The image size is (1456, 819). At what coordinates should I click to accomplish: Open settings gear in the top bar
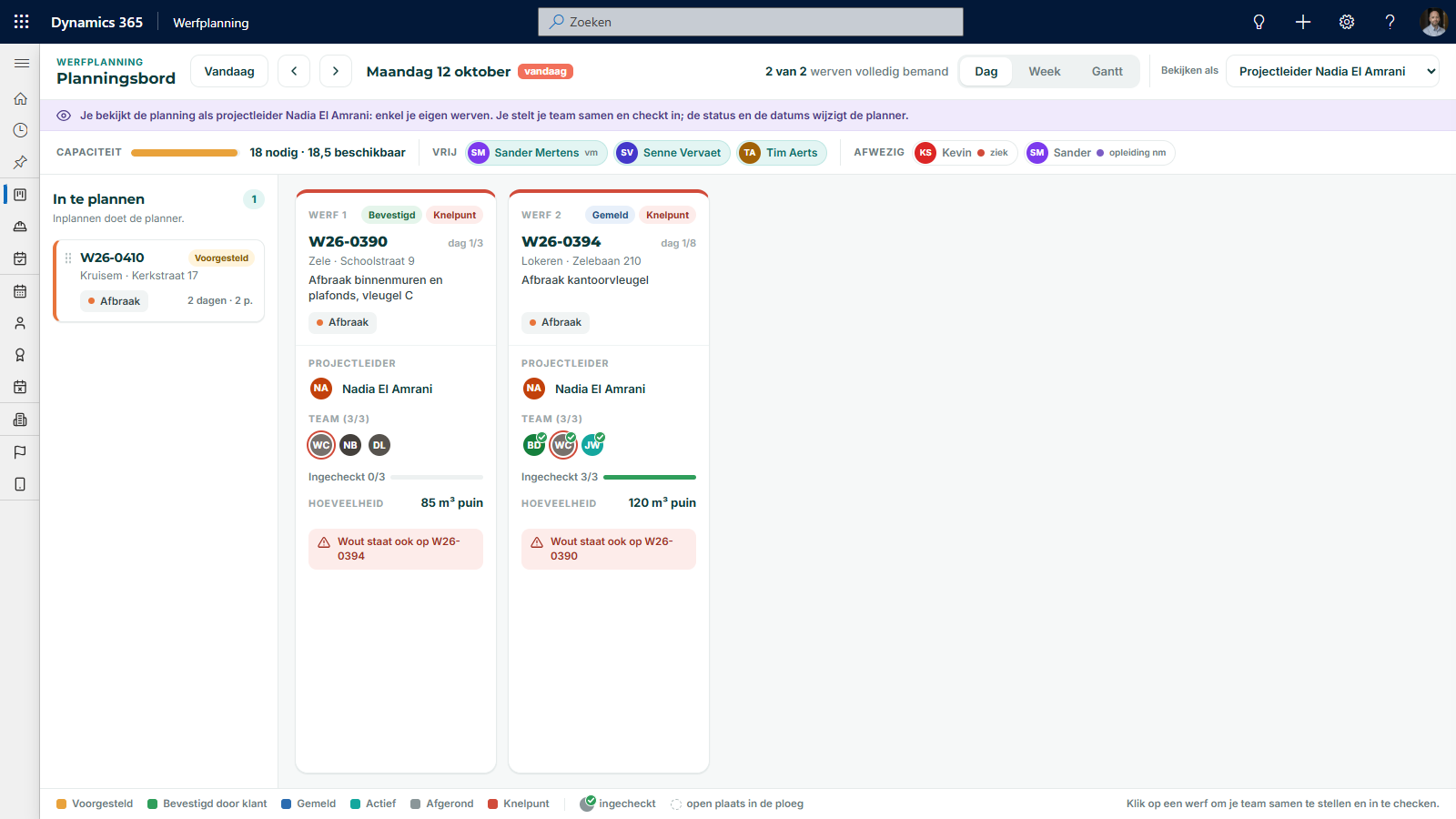point(1347,22)
